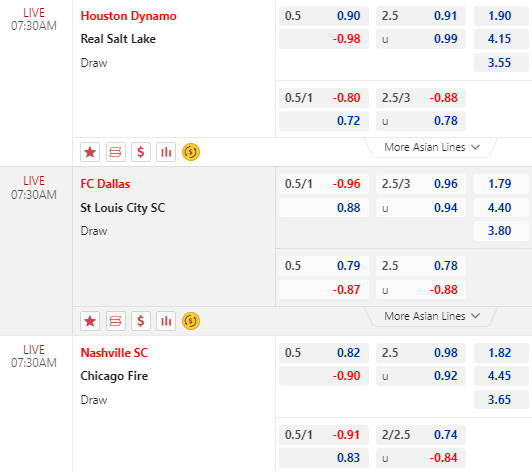Select Houston Dynamo 0.5 handicap odds 0.90

324,16
